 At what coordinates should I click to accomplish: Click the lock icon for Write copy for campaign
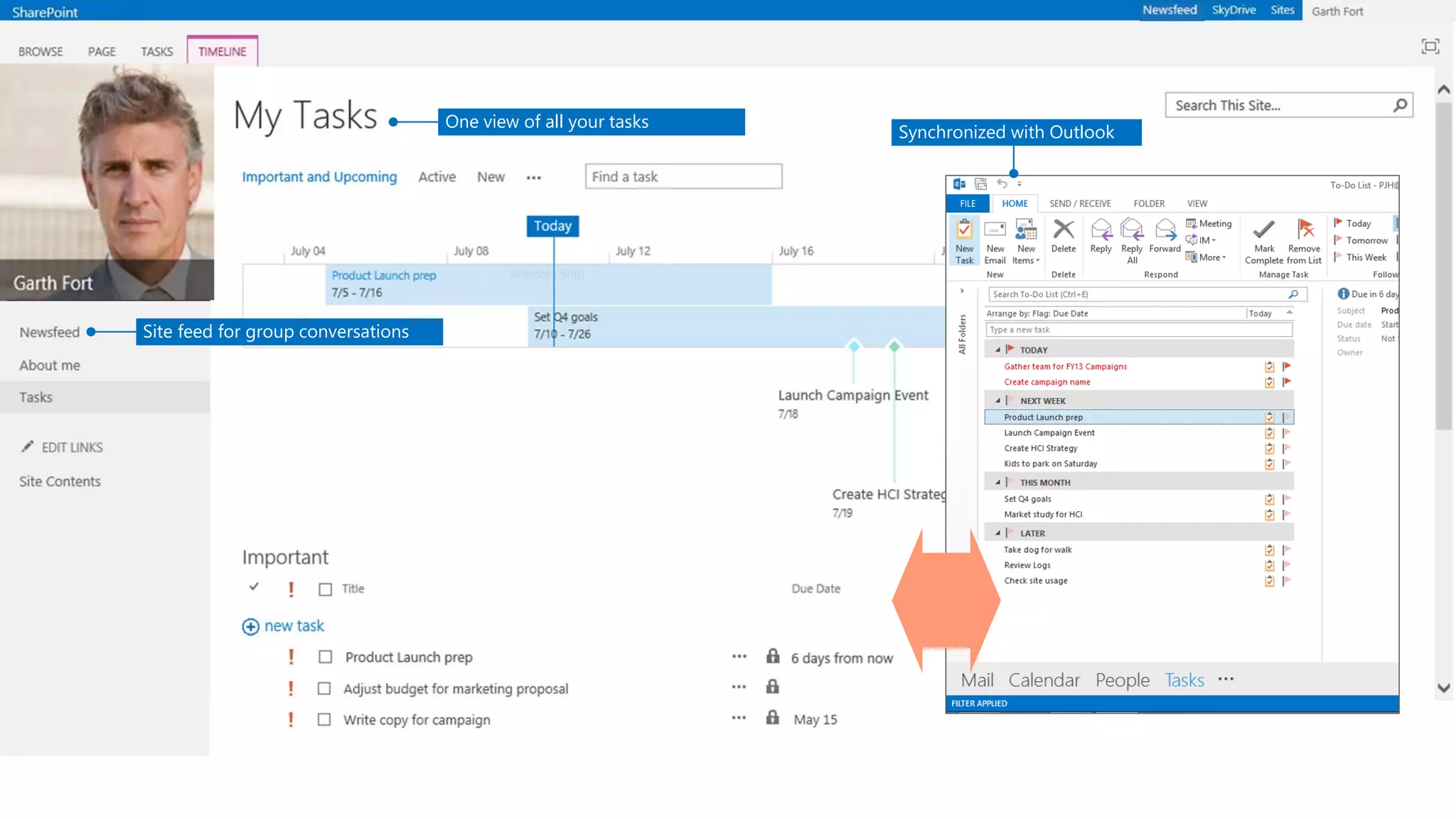pyautogui.click(x=773, y=717)
